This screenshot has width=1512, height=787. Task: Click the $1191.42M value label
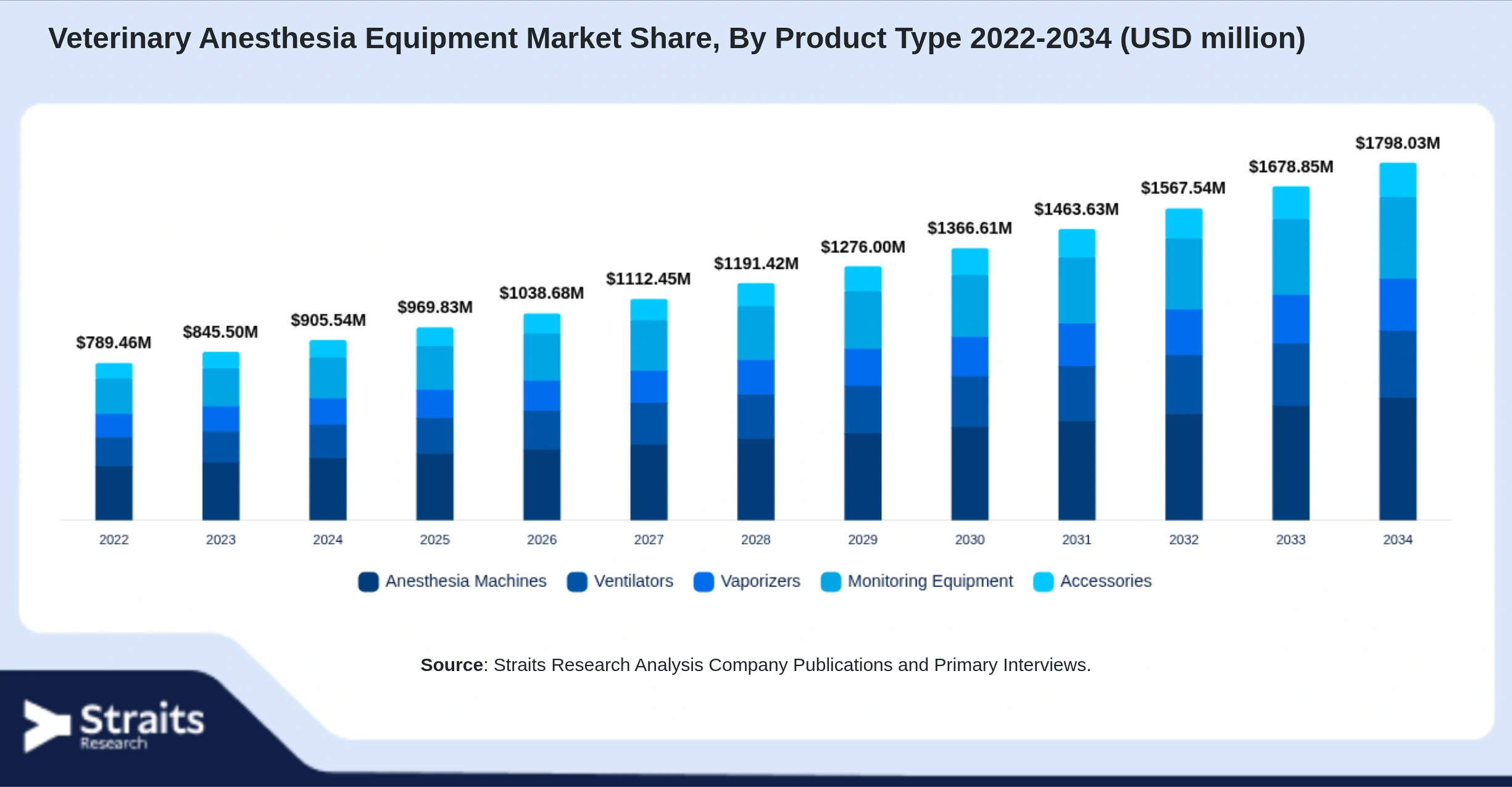756,263
